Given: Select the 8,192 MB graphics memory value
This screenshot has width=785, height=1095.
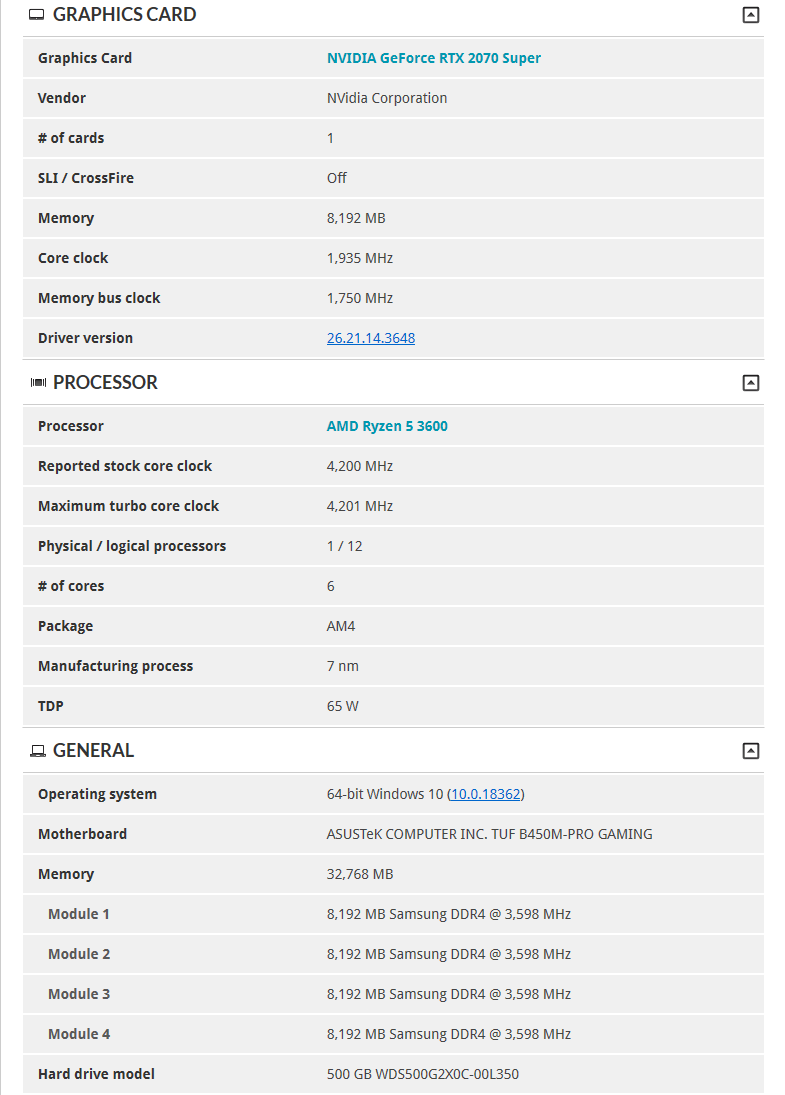Looking at the screenshot, I should click(356, 218).
